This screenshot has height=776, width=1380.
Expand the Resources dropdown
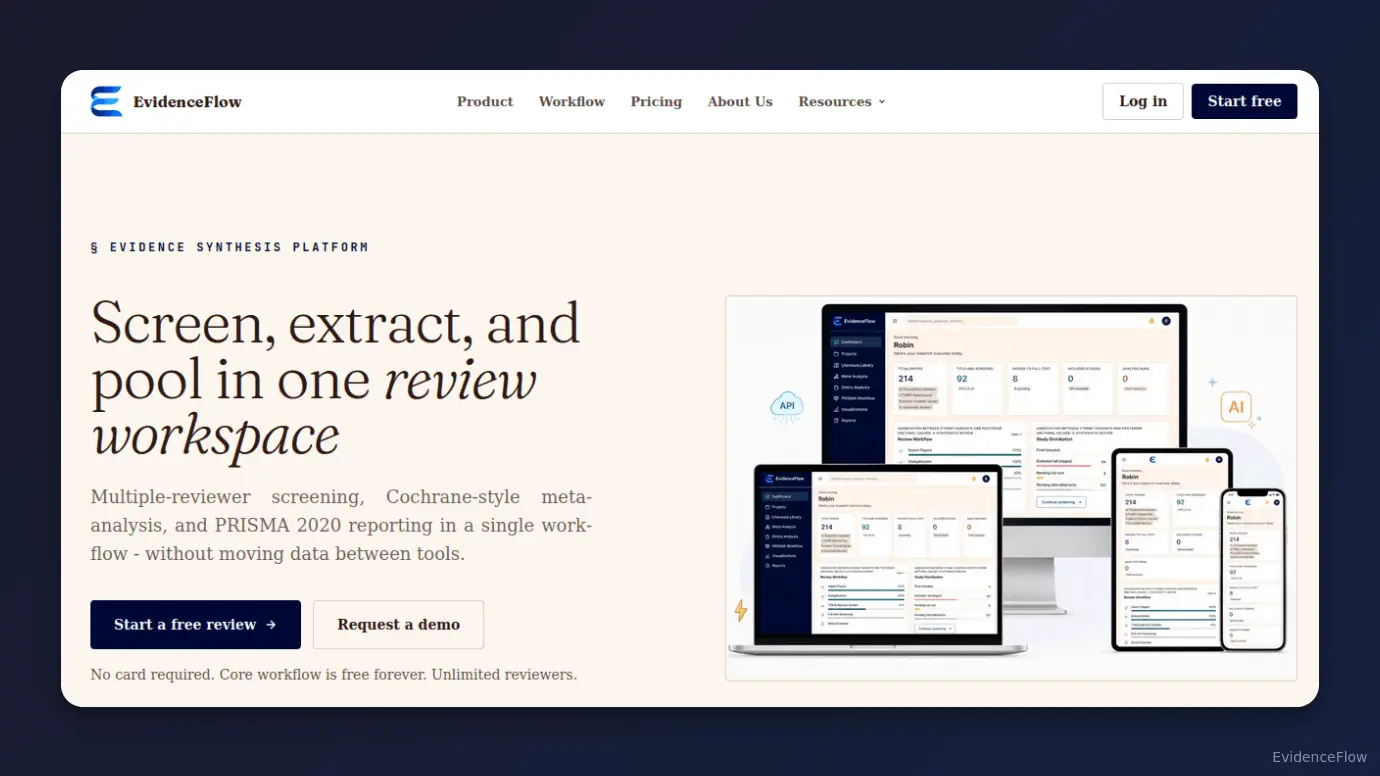pyautogui.click(x=842, y=102)
